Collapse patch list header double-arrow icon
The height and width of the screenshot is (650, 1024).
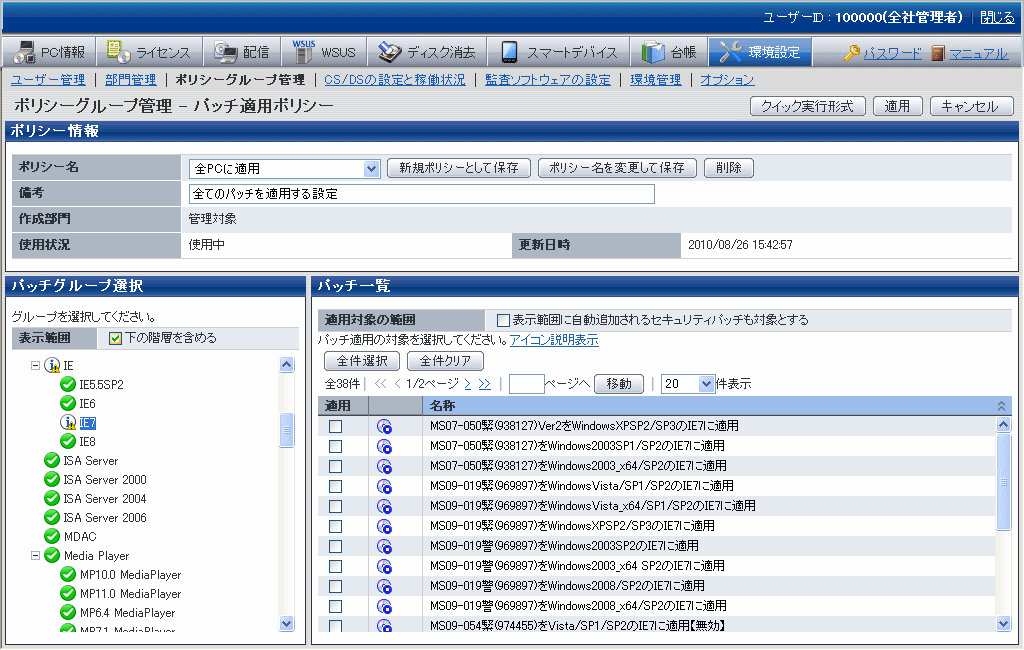[x=1001, y=406]
